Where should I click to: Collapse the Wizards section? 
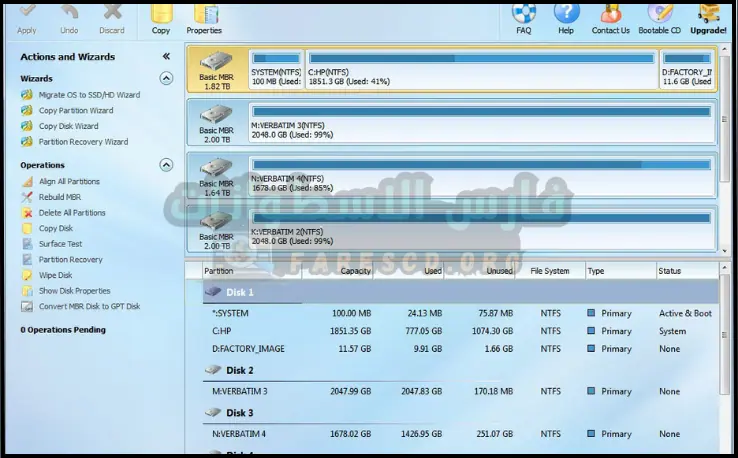tap(166, 78)
